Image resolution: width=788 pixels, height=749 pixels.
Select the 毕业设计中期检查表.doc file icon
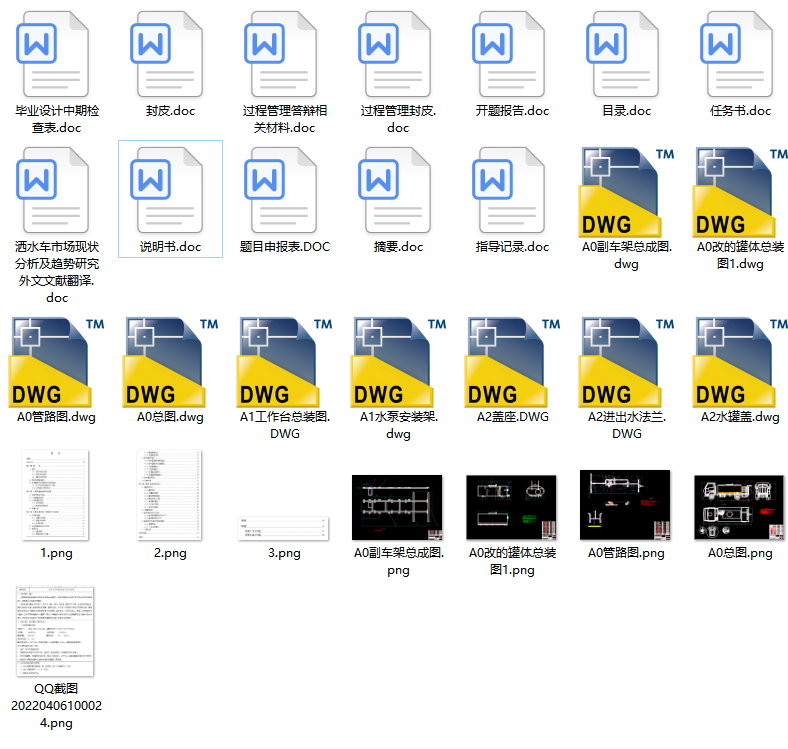(56, 55)
